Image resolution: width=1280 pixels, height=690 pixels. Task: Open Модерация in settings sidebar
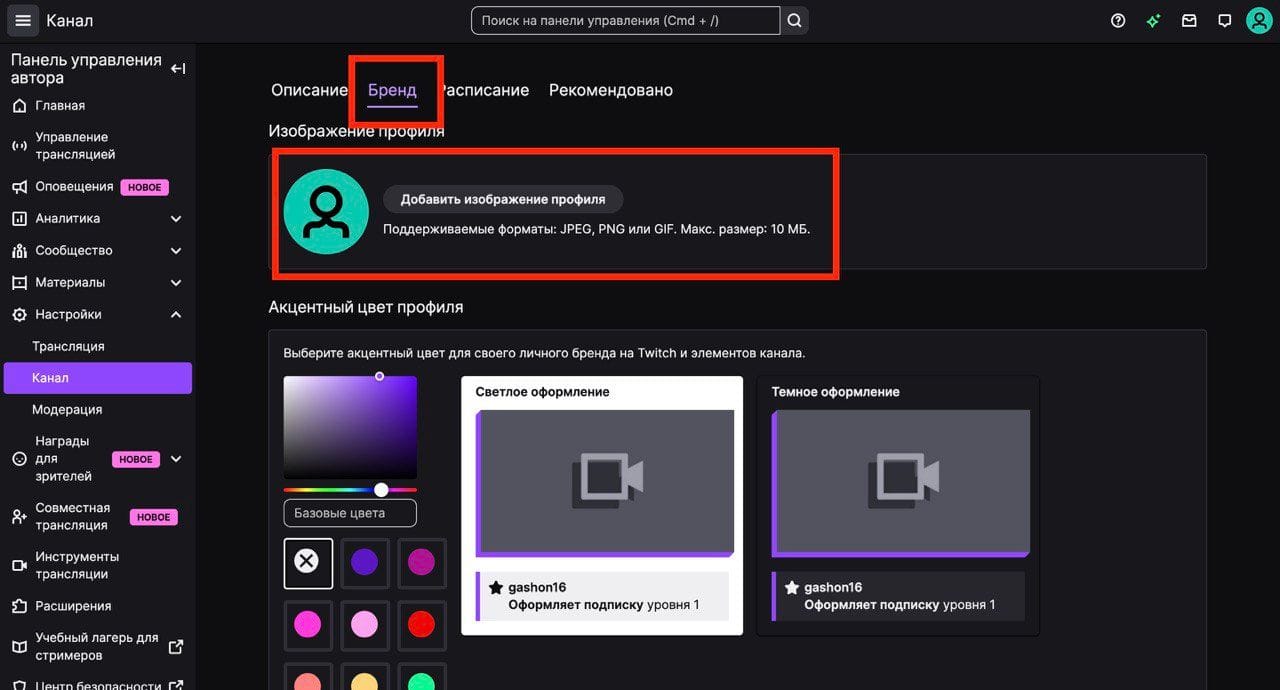[x=67, y=410]
